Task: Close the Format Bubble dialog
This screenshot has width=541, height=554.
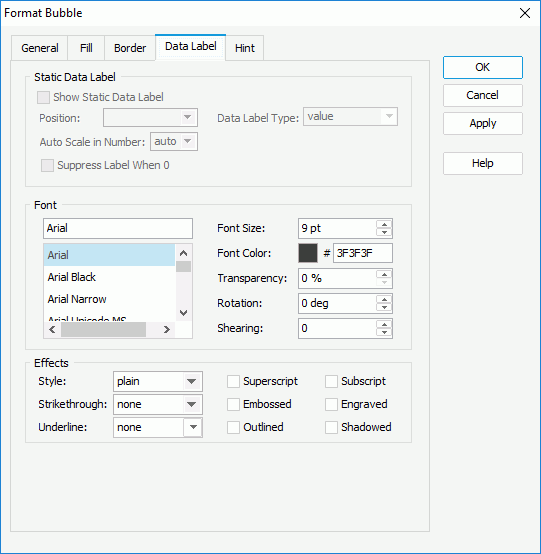Action: coord(525,13)
